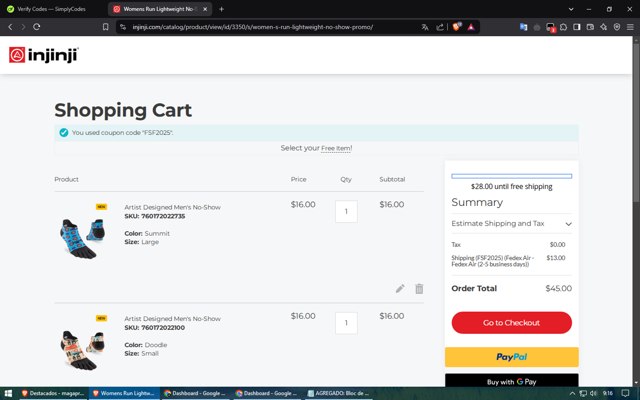The width and height of the screenshot is (640, 400).
Task: Click the Buy with G Pay button
Action: 511,380
